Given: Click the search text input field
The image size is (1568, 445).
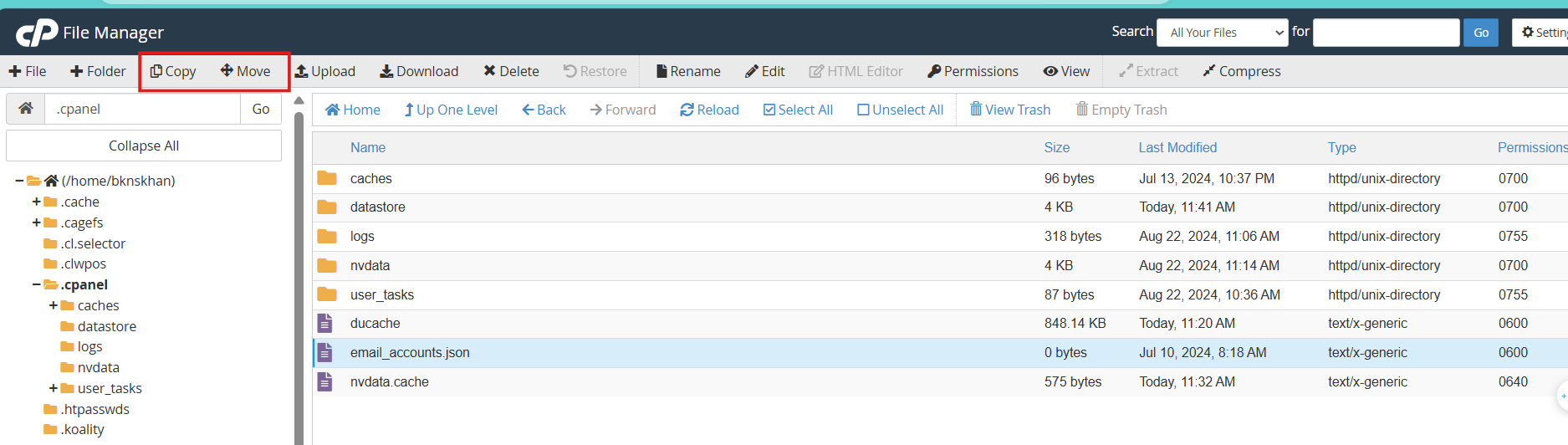Looking at the screenshot, I should pyautogui.click(x=1387, y=33).
